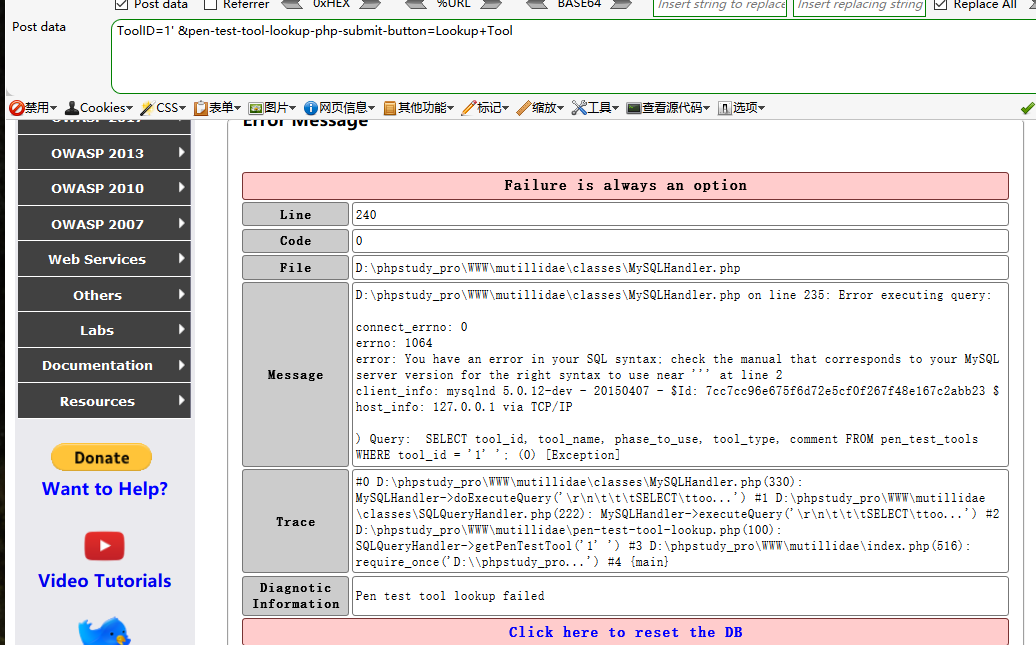The height and width of the screenshot is (645, 1036).
Task: Toggle the Replace All checkbox
Action: pos(940,5)
